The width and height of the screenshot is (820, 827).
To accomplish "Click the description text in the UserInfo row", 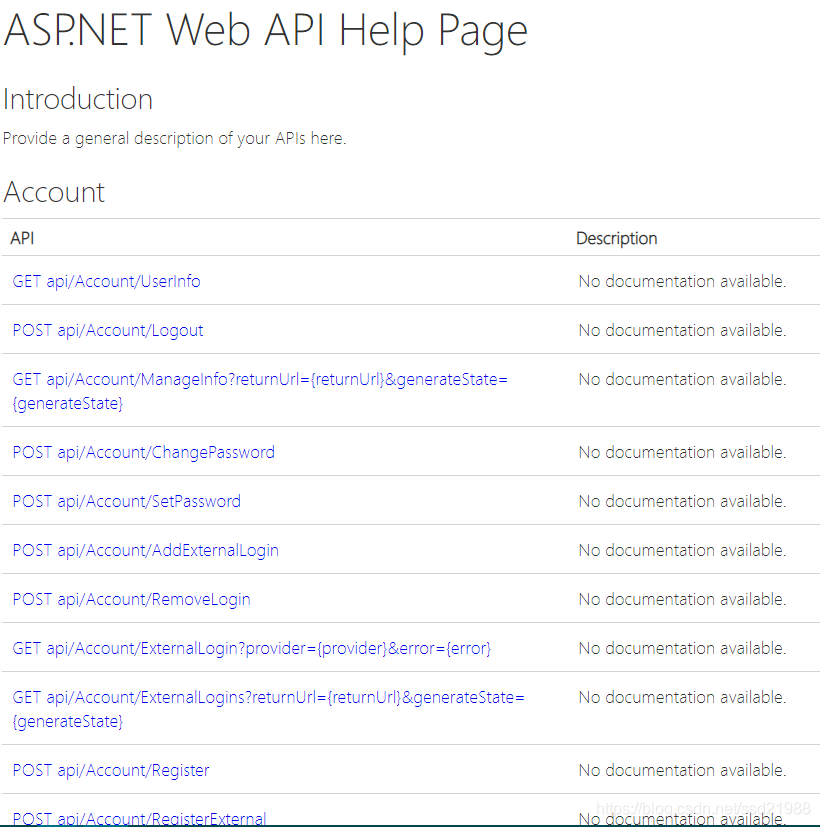I will tap(682, 281).
